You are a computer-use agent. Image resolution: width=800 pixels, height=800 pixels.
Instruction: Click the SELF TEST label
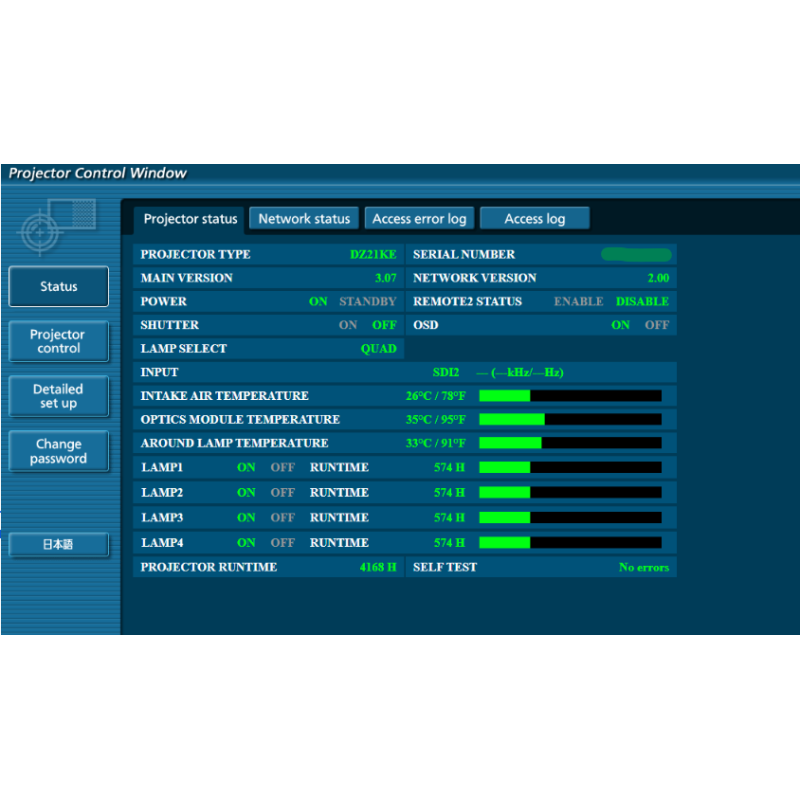[x=445, y=567]
